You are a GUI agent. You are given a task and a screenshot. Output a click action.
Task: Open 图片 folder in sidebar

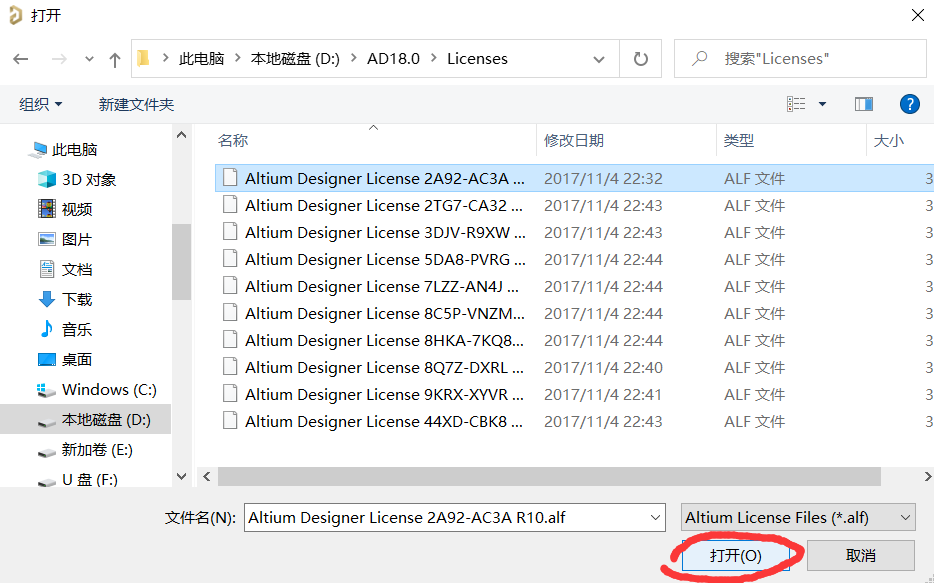[x=77, y=239]
